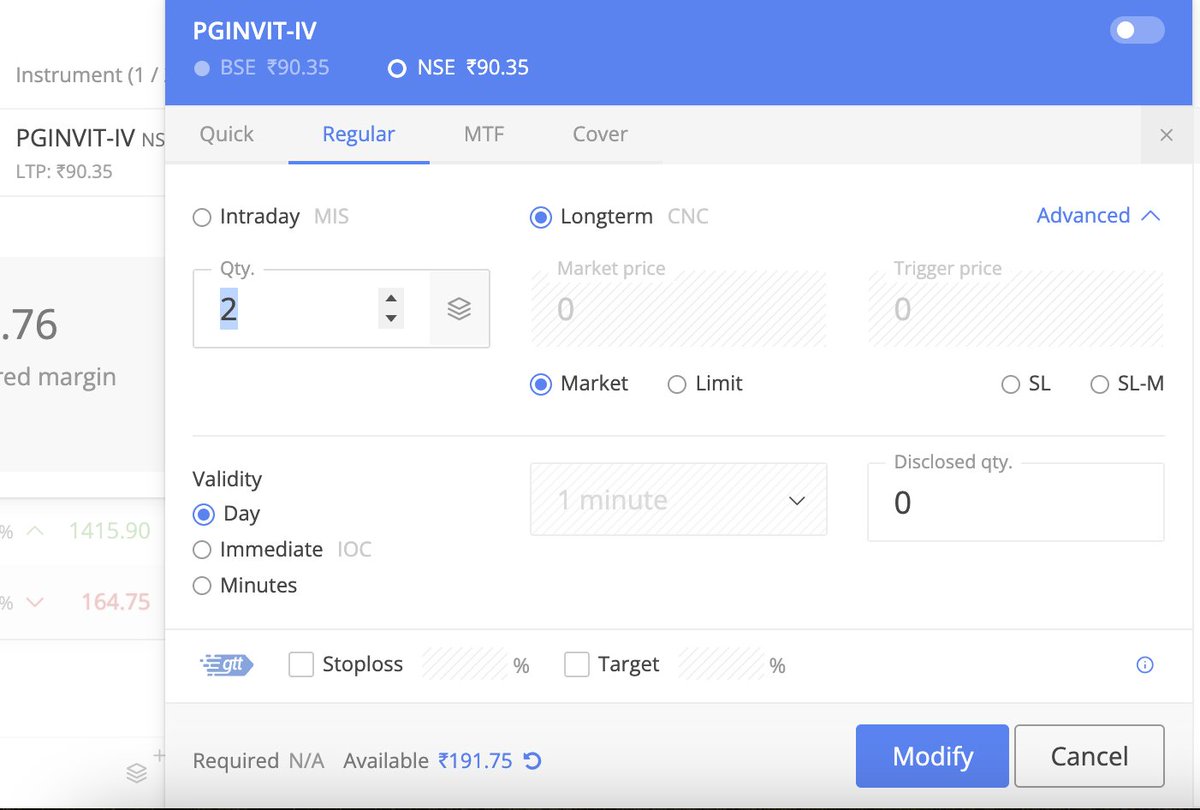
Task: Choose Intraday MIS product type
Action: point(202,217)
